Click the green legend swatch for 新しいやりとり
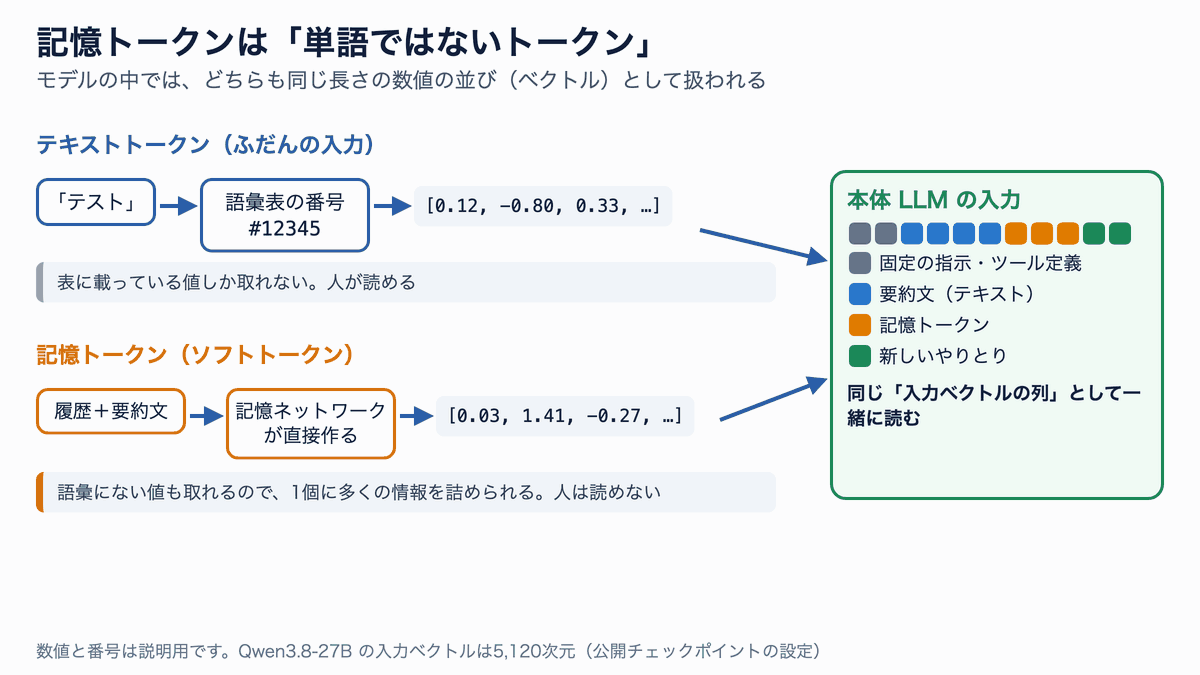 [860, 355]
